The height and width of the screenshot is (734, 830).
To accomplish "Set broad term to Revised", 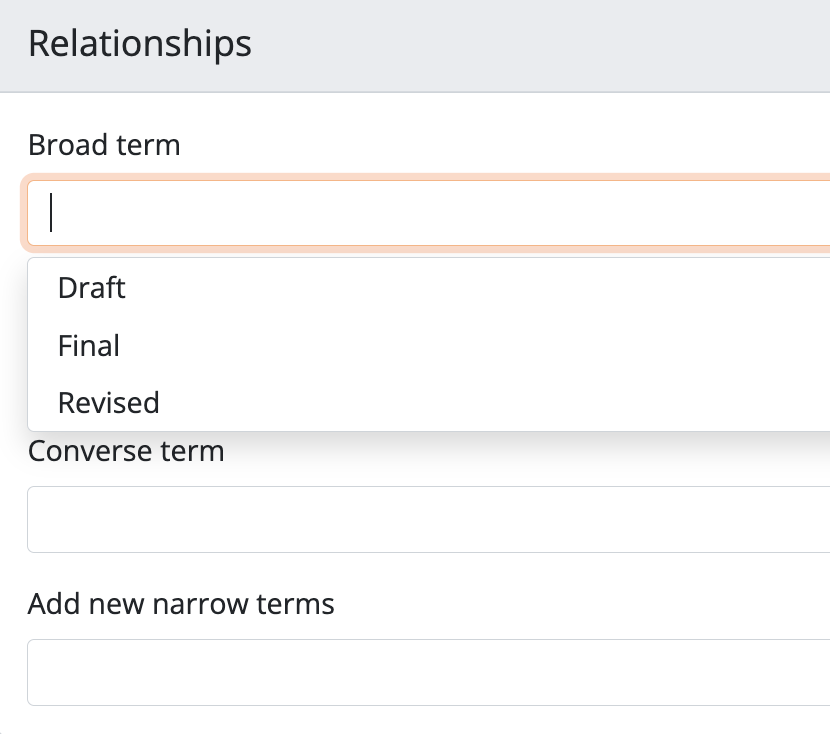I will 109,403.
